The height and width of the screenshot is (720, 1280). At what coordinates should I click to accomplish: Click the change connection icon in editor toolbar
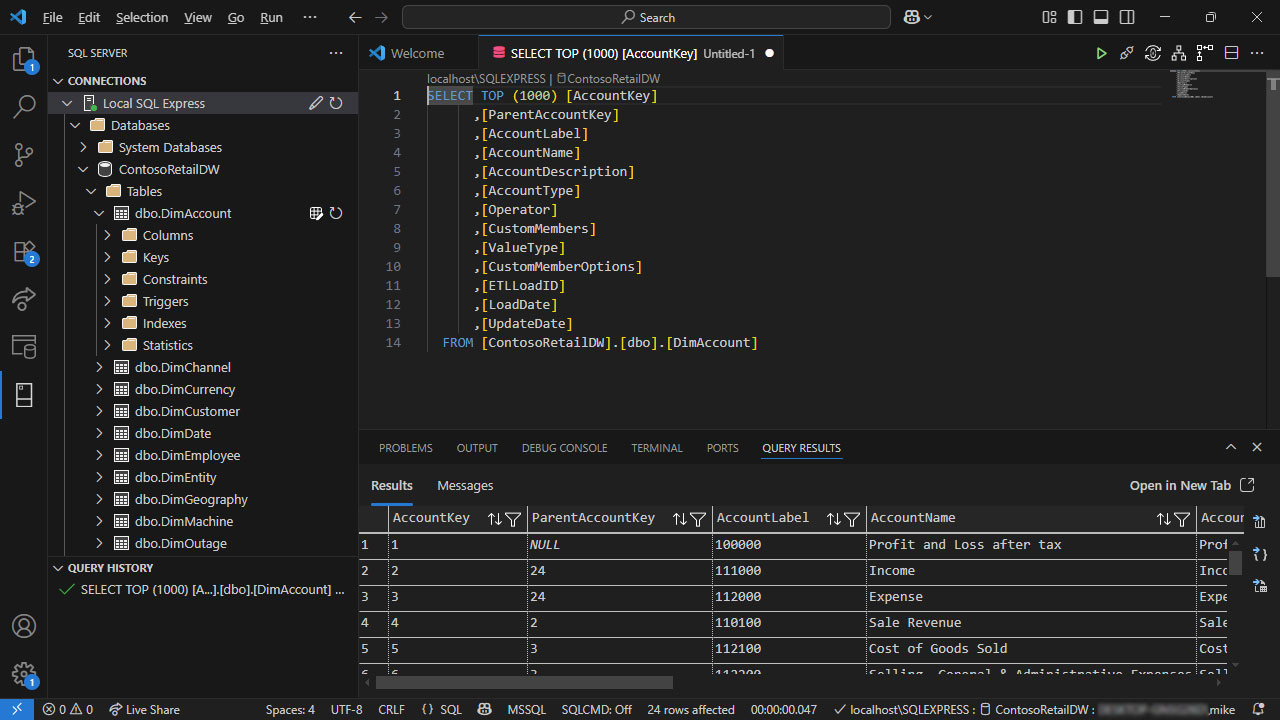click(1153, 53)
